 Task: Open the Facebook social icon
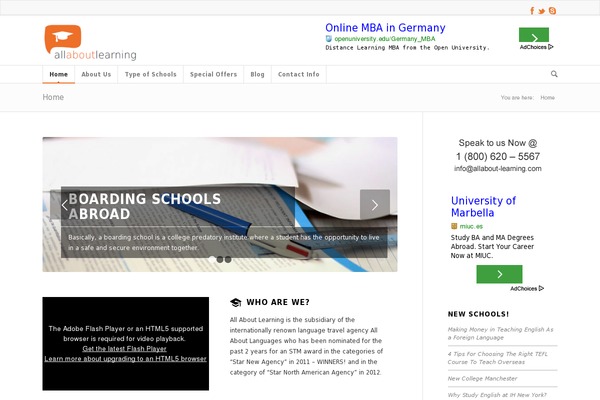click(532, 11)
